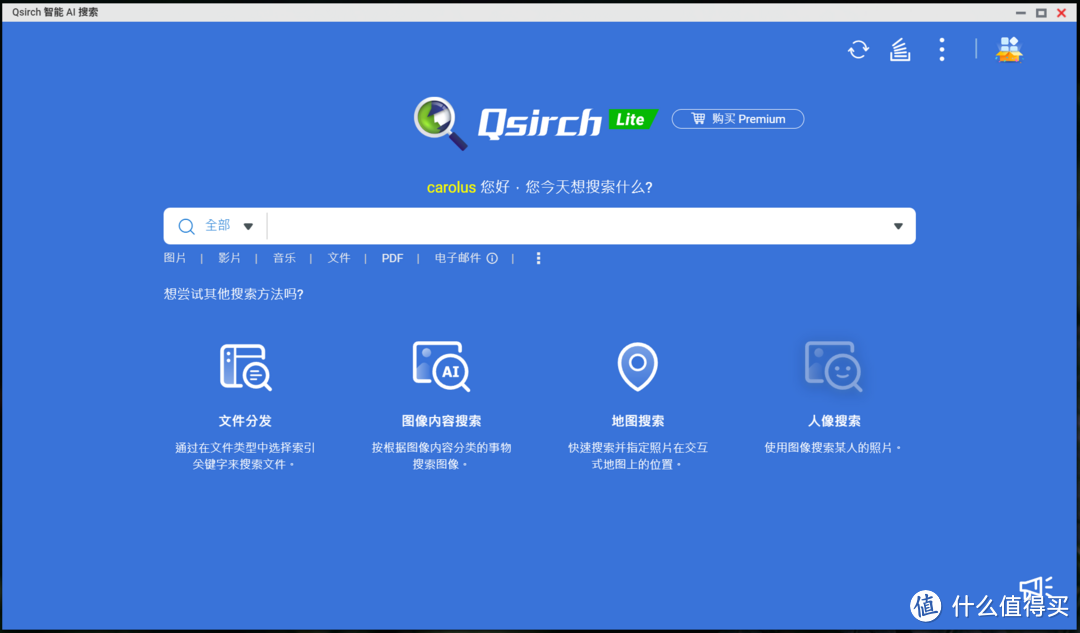The height and width of the screenshot is (633, 1080).
Task: Show more file type filters
Action: pos(539,258)
